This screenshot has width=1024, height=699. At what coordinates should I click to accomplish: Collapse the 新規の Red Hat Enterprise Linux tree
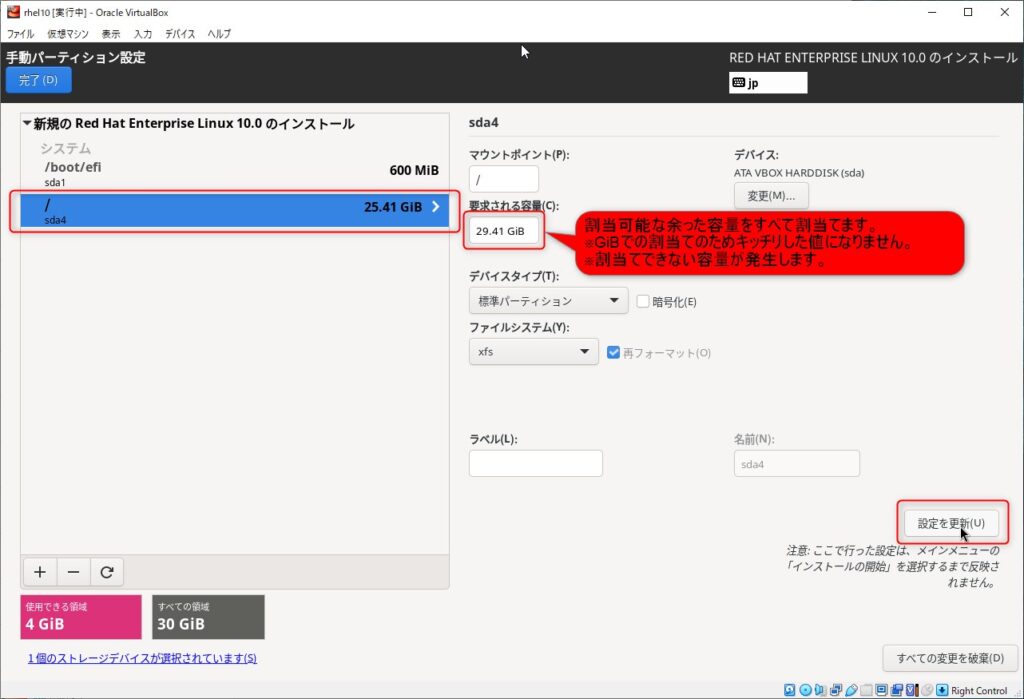(x=27, y=124)
